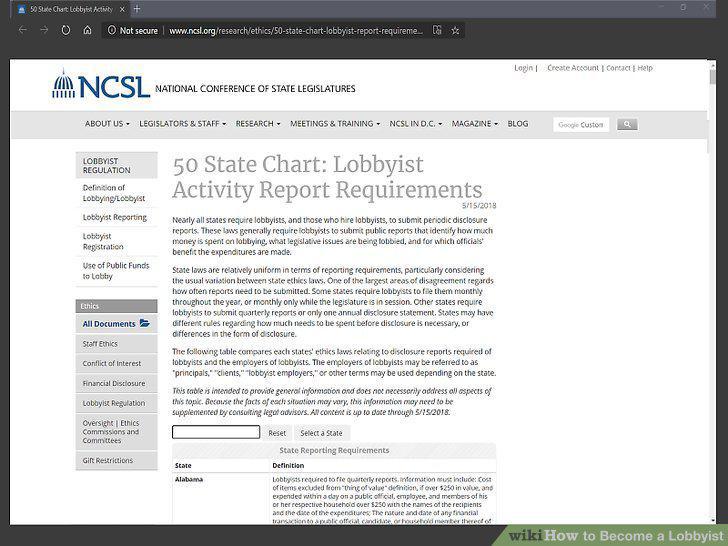Expand the Magazine menu

tap(474, 124)
